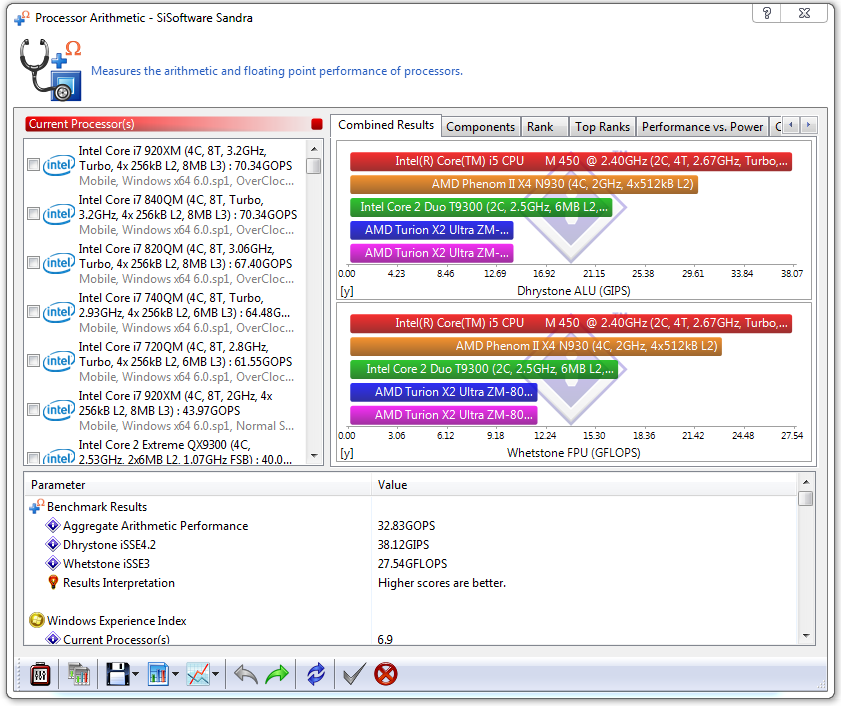Viewport: 841px width, 706px height.
Task: Click the magenta AMD Turion X2 Dhrystone bar
Action: pyautogui.click(x=432, y=253)
